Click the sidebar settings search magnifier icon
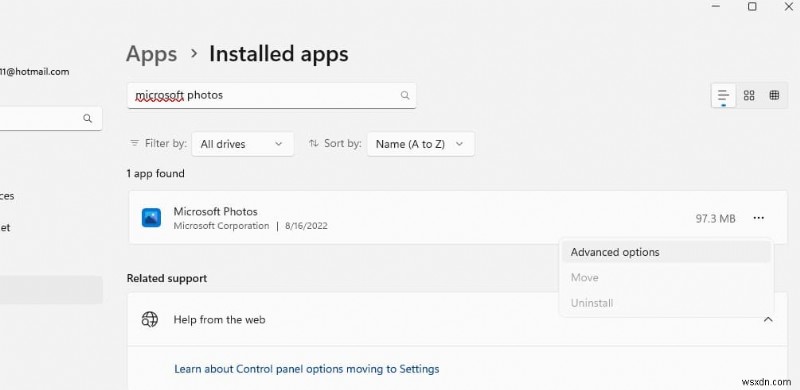The image size is (800, 390). (x=88, y=118)
